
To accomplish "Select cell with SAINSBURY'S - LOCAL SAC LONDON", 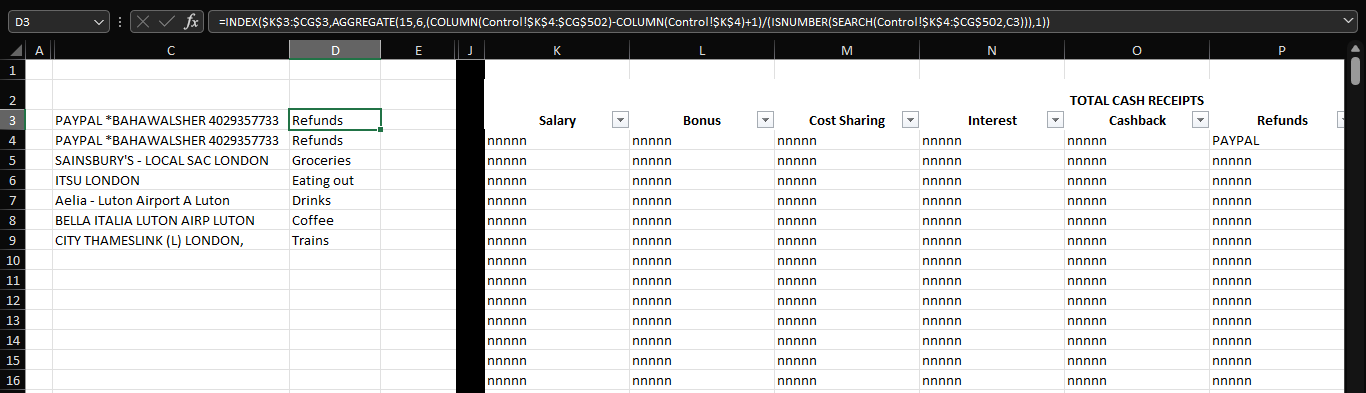I will (171, 160).
